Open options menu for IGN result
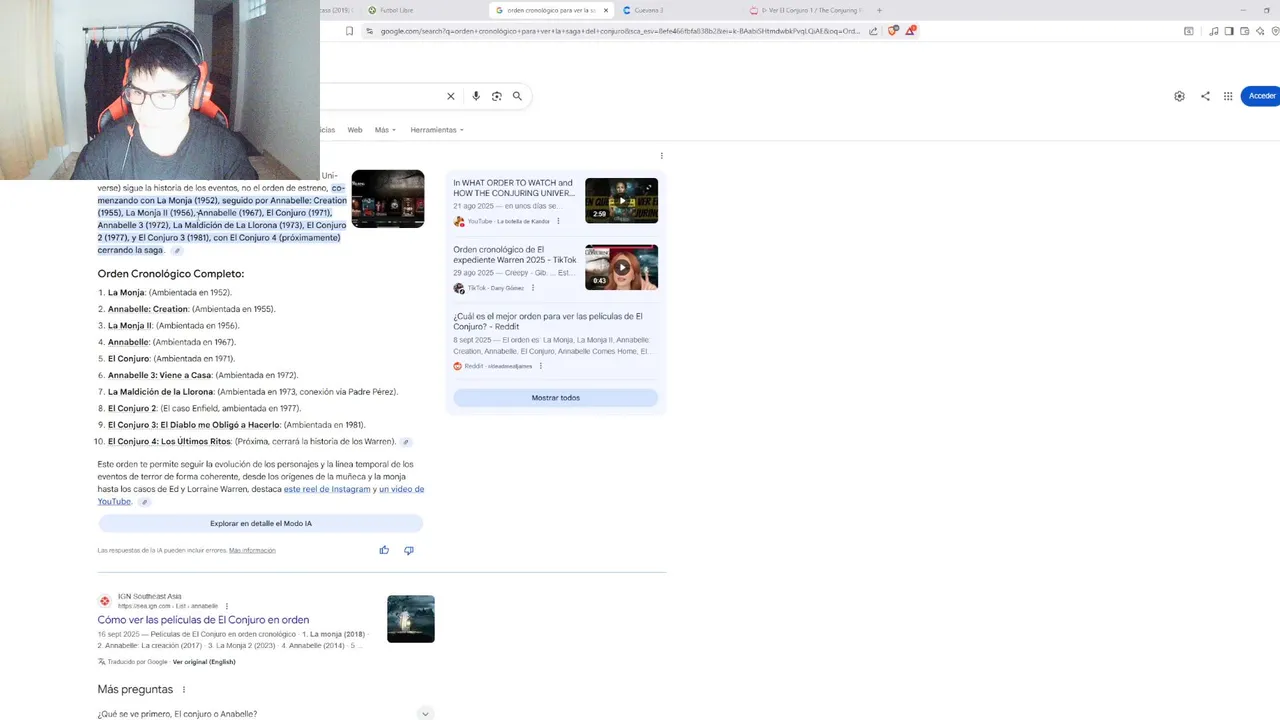This screenshot has height=720, width=1280. (227, 606)
